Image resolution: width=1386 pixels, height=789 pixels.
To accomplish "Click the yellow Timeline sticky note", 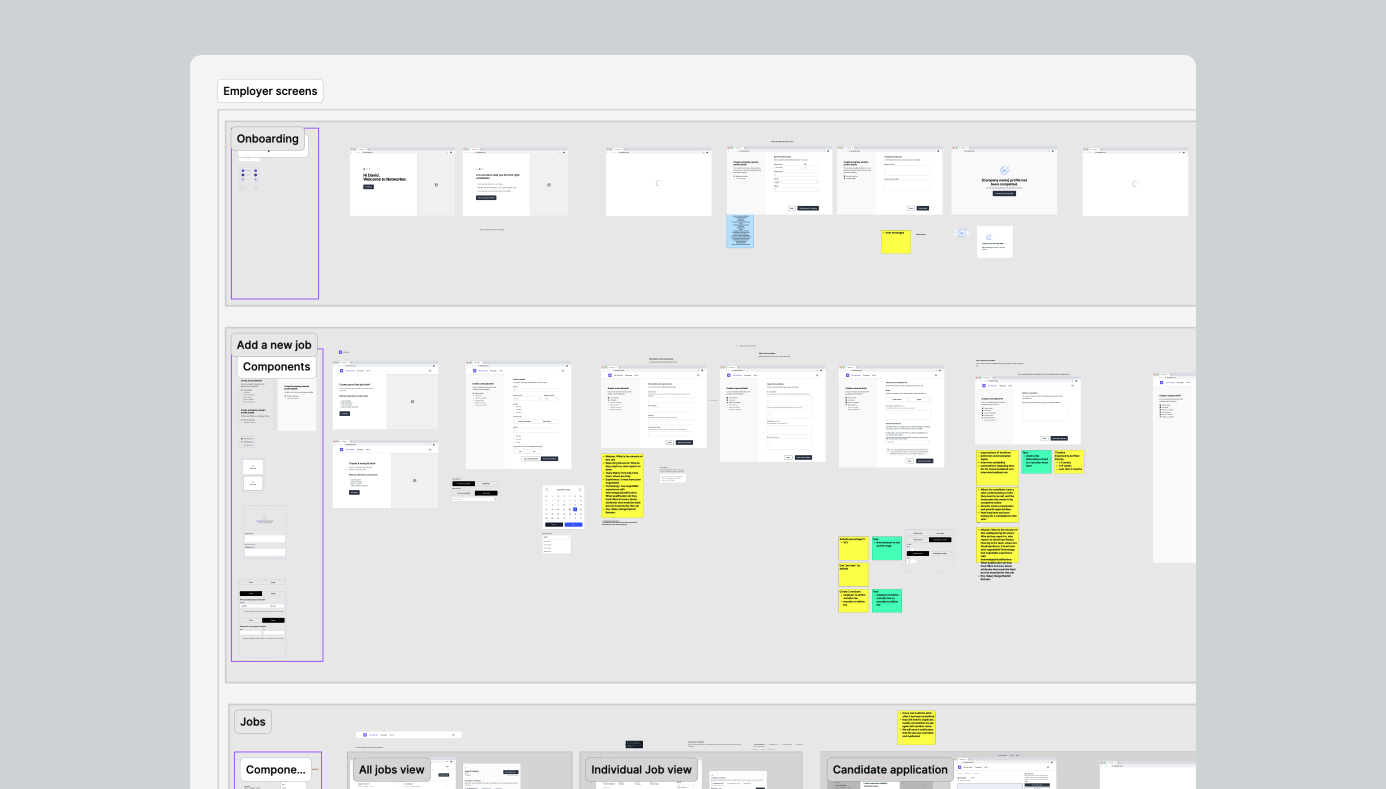I will (x=1068, y=461).
